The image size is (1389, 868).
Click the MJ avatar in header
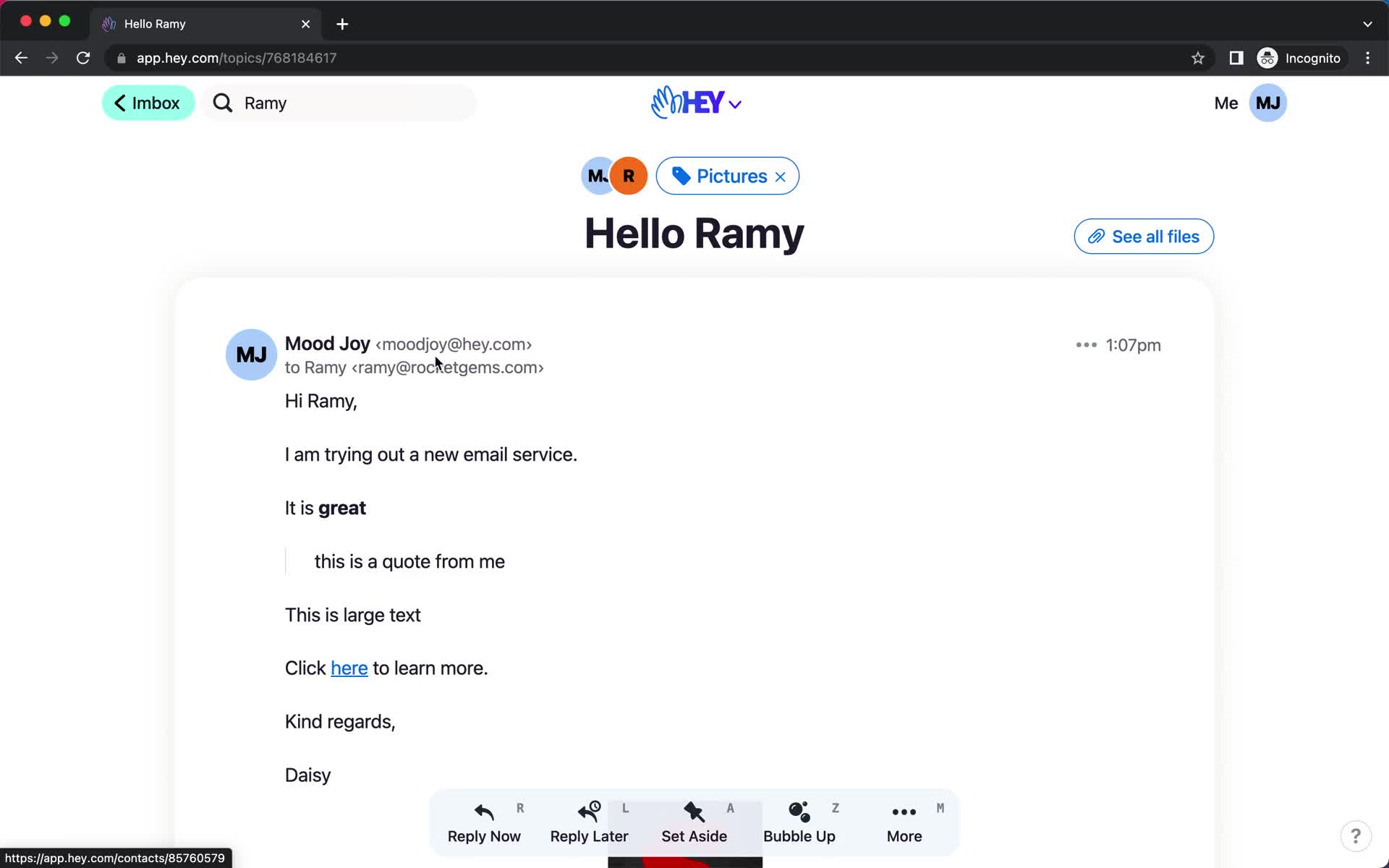point(1268,103)
